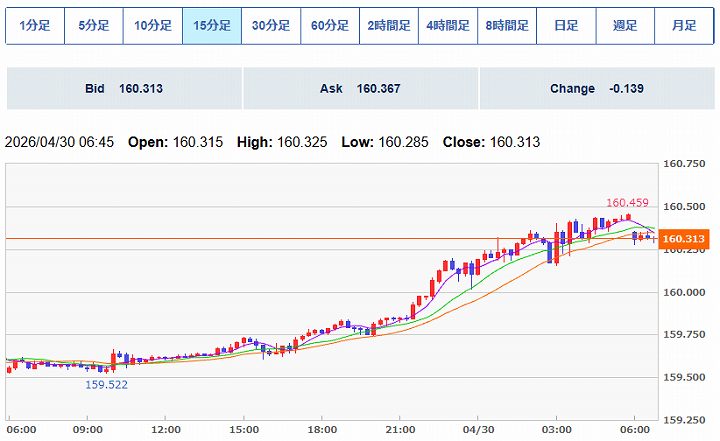Select the 1分足 timeframe tab
Viewport: 720px width, 441px height.
coord(34,26)
